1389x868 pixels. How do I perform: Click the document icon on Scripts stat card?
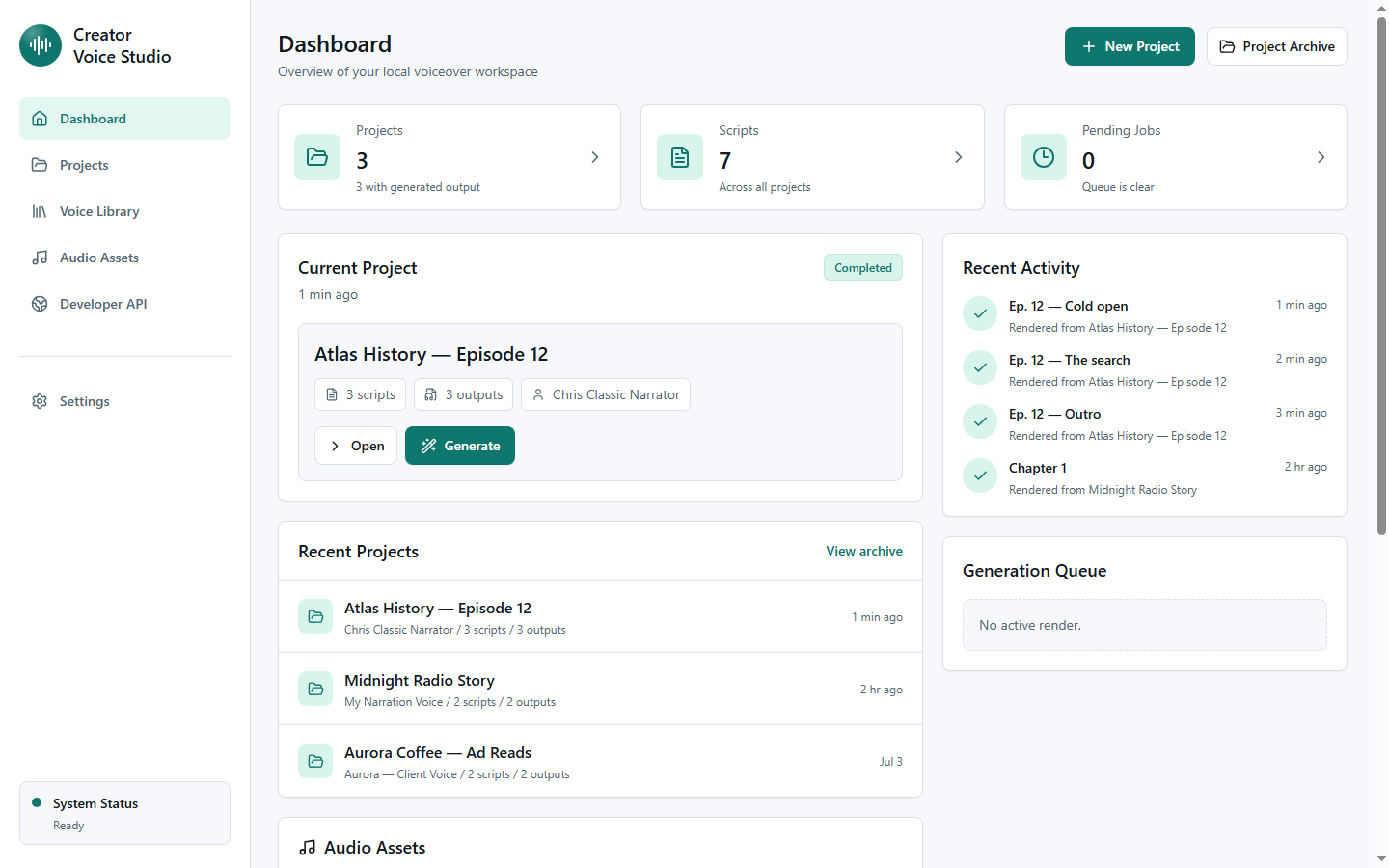point(680,157)
